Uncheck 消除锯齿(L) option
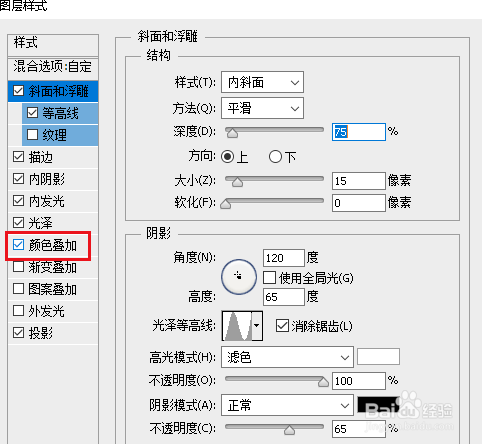482x444 pixels. 282,326
